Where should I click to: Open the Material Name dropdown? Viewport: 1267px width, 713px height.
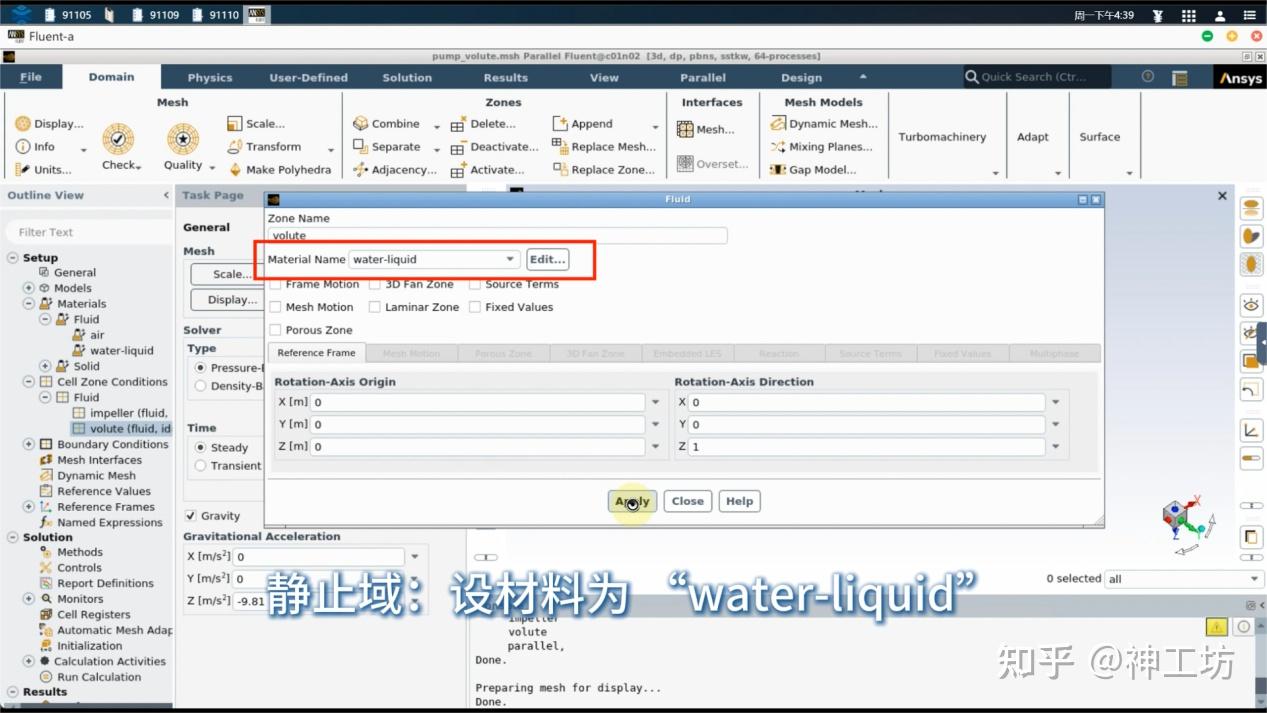coord(434,259)
